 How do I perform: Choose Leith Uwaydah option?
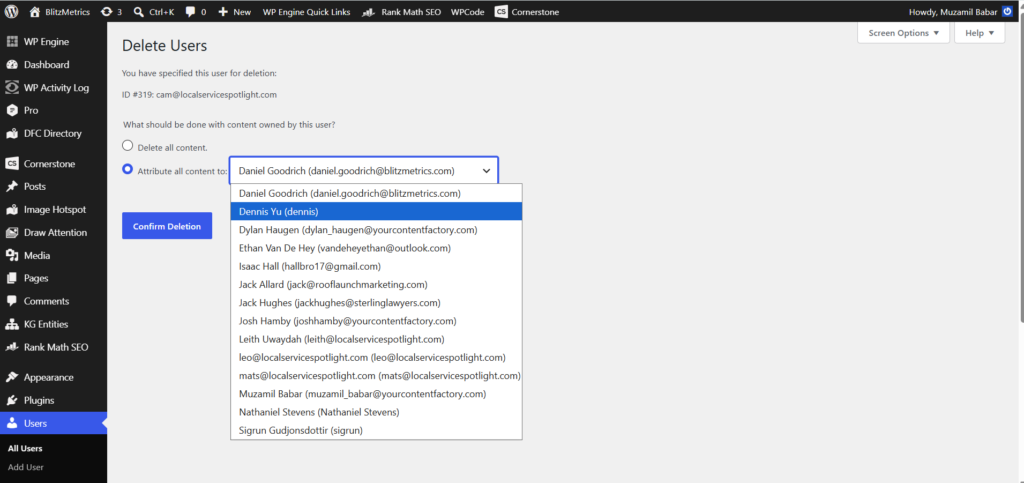(376, 339)
